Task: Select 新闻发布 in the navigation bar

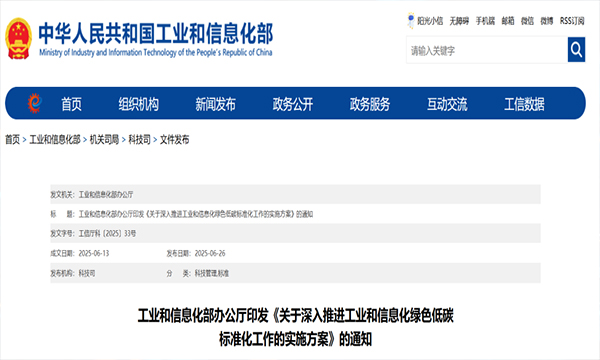Action: [215, 104]
